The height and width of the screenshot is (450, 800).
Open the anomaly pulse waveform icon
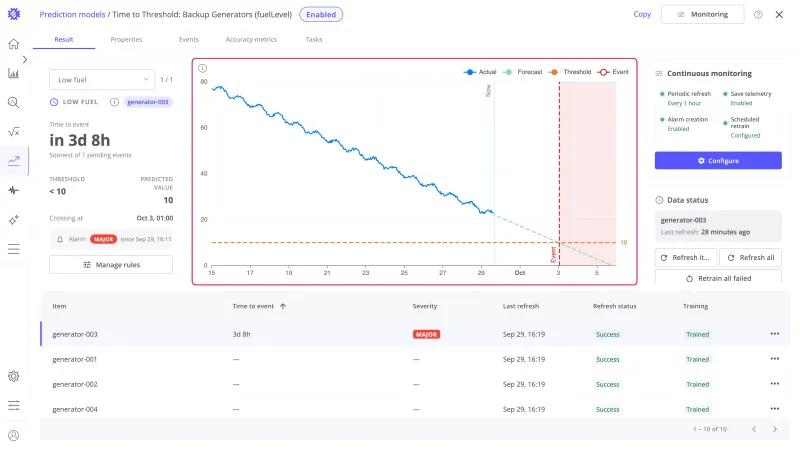tap(14, 190)
